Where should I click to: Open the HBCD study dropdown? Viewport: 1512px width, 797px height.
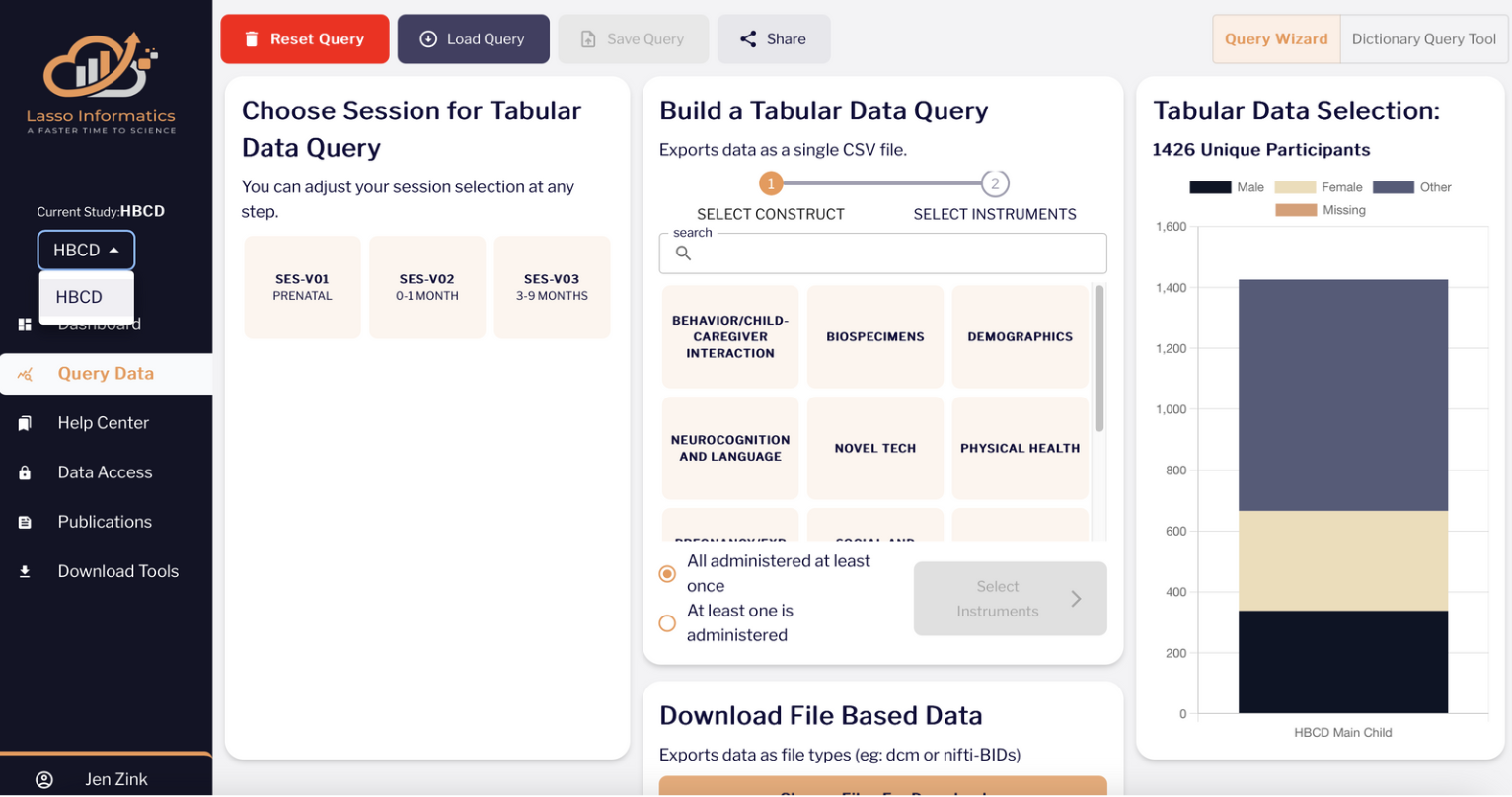click(86, 251)
